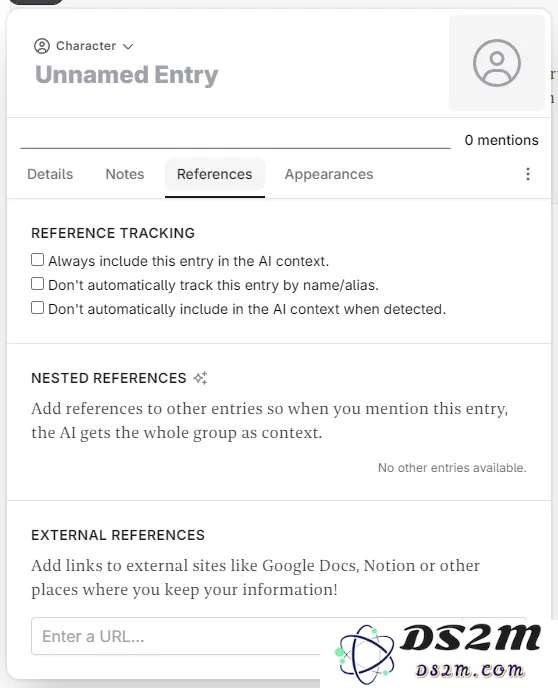
Task: Select the References tab
Action: click(x=215, y=174)
